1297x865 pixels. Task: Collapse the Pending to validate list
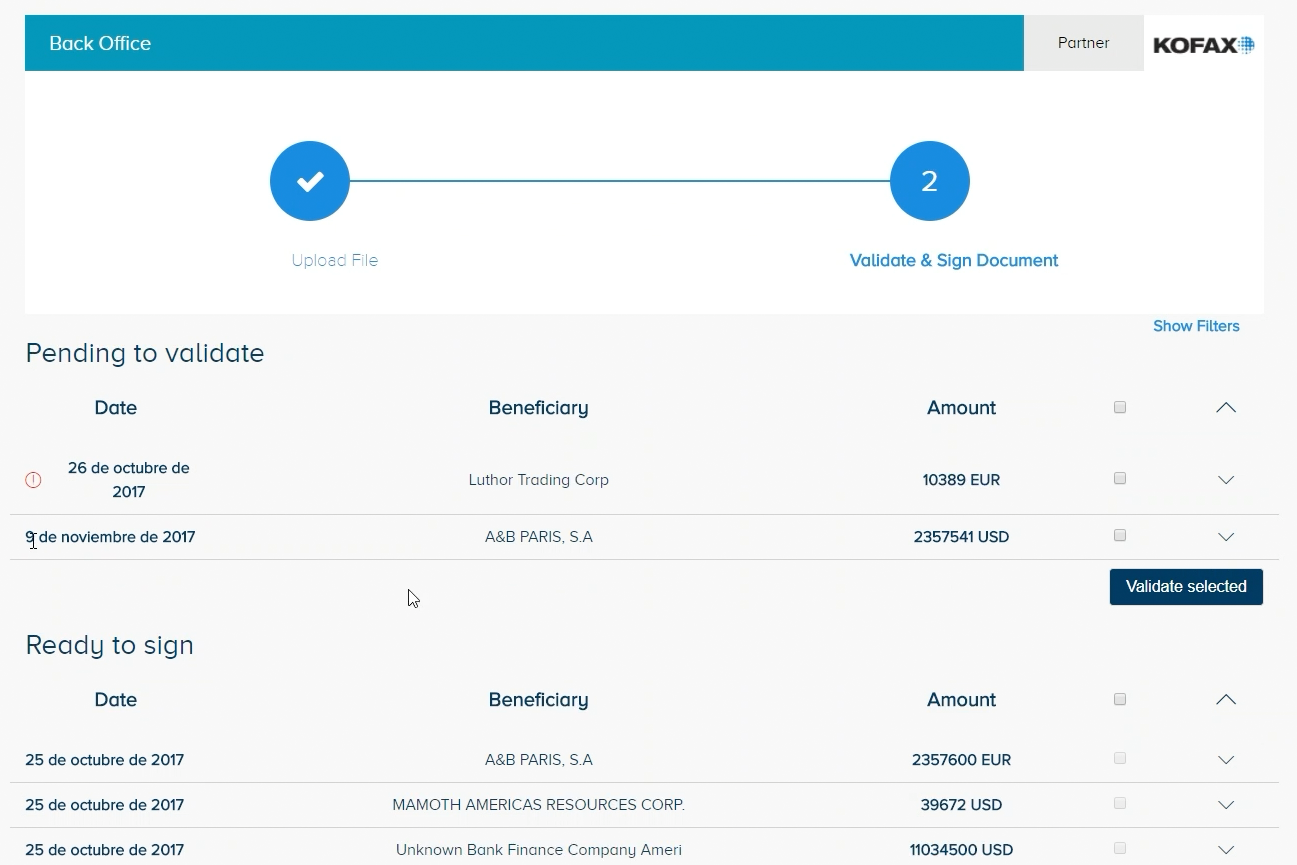pyautogui.click(x=1226, y=407)
